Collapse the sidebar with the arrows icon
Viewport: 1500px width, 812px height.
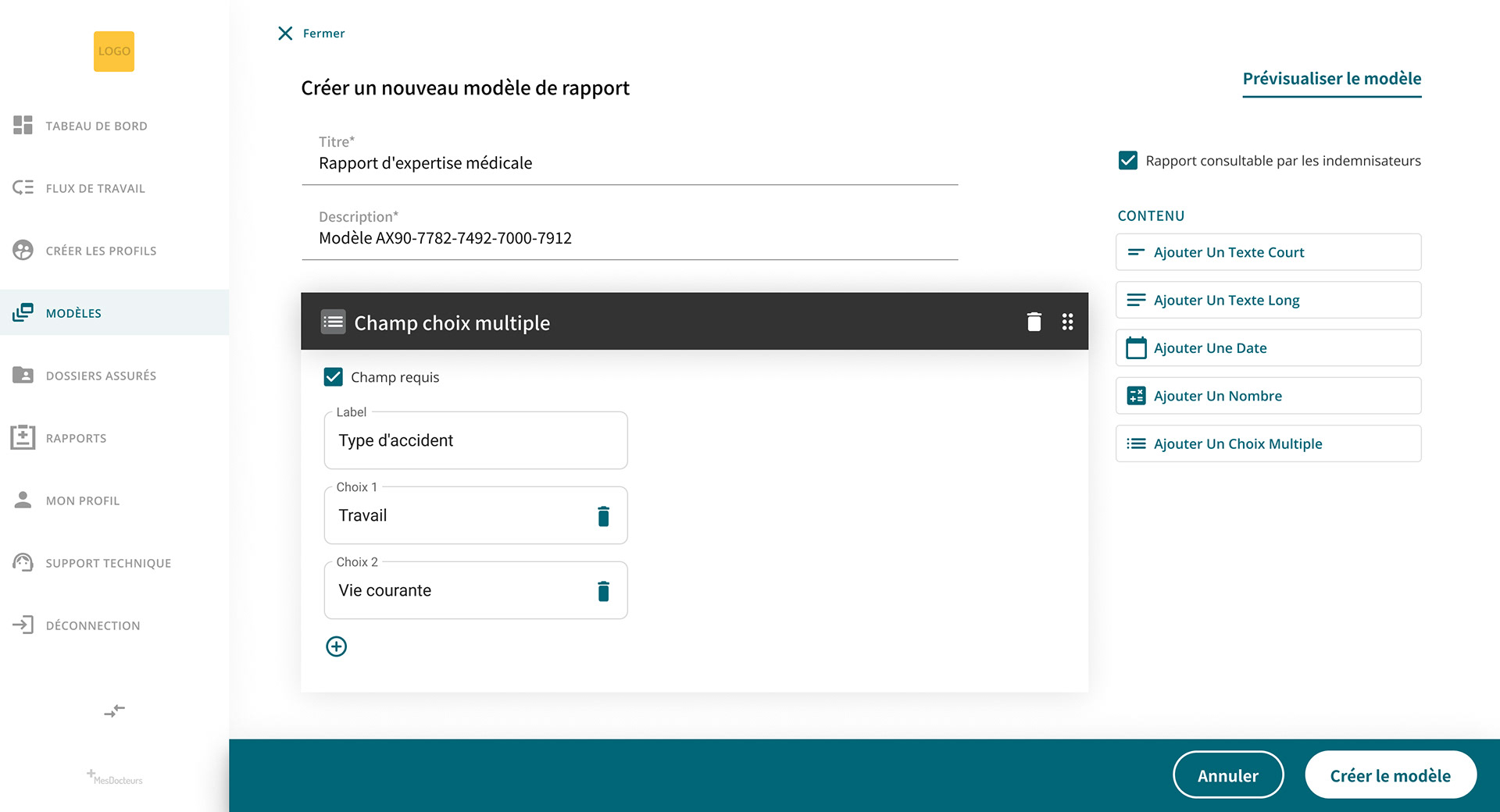click(x=114, y=710)
